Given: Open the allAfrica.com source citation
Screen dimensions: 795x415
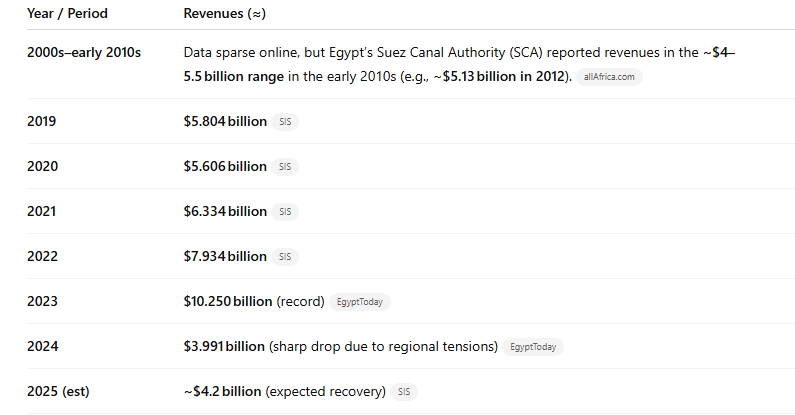Looking at the screenshot, I should coord(609,77).
